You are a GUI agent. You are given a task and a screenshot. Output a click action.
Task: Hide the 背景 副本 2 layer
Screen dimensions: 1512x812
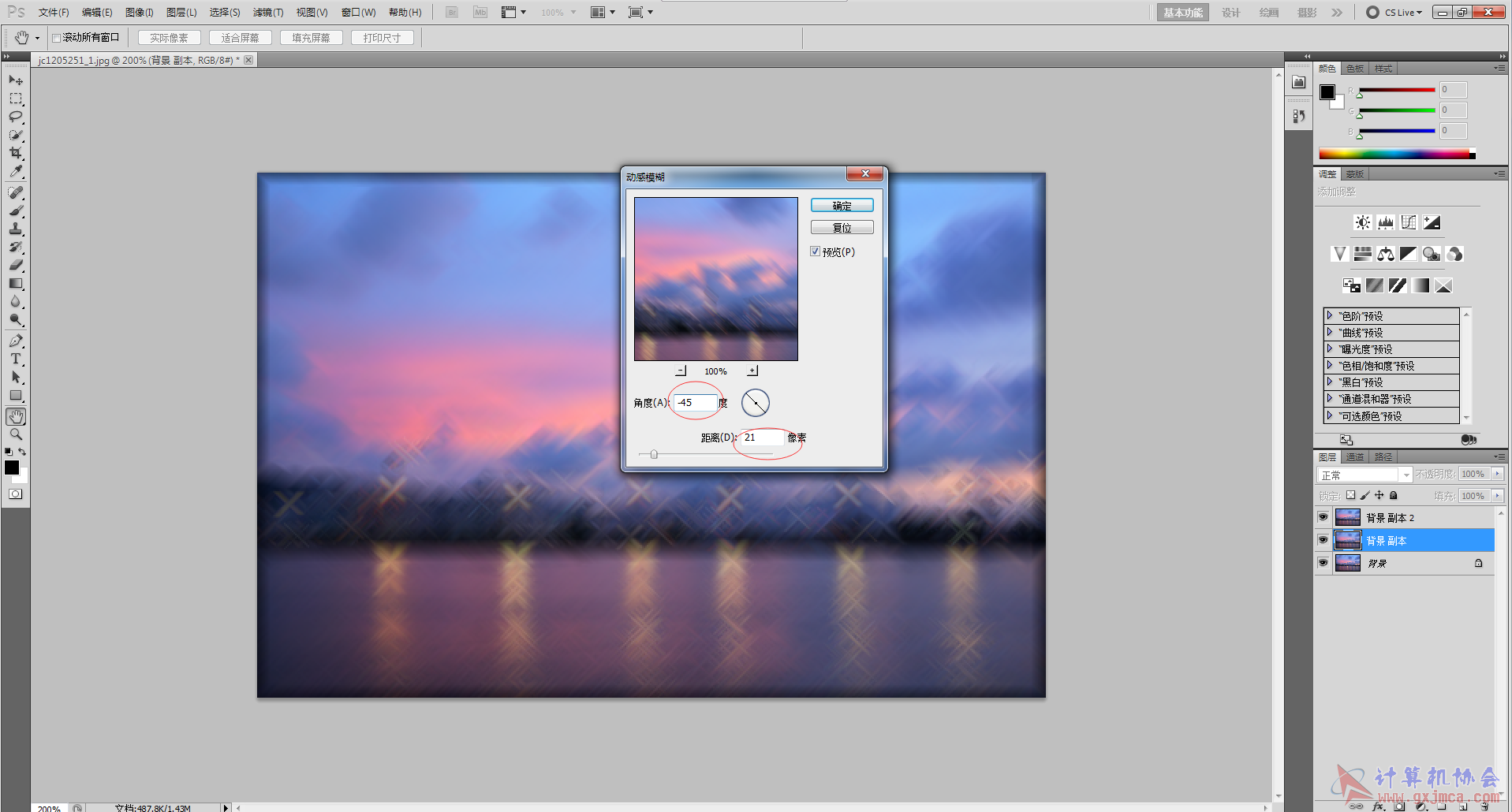pyautogui.click(x=1323, y=517)
